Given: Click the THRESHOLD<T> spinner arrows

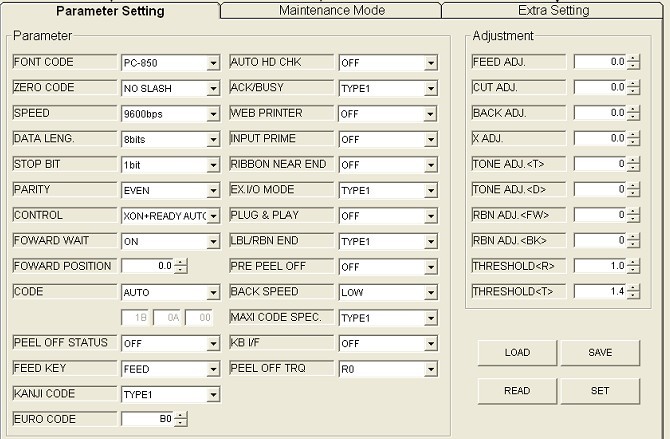Looking at the screenshot, I should tap(632, 291).
